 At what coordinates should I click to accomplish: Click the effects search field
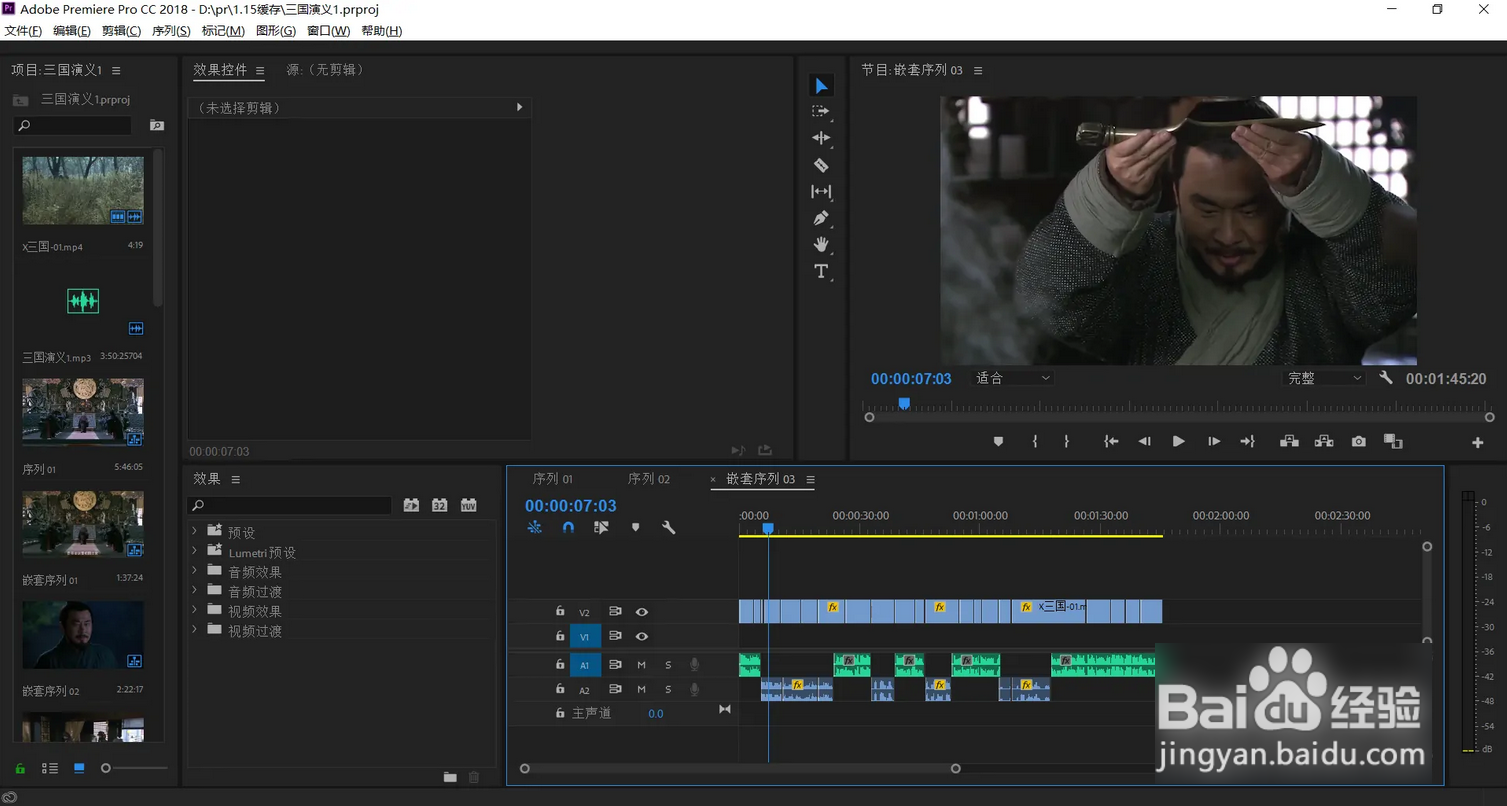pos(291,505)
